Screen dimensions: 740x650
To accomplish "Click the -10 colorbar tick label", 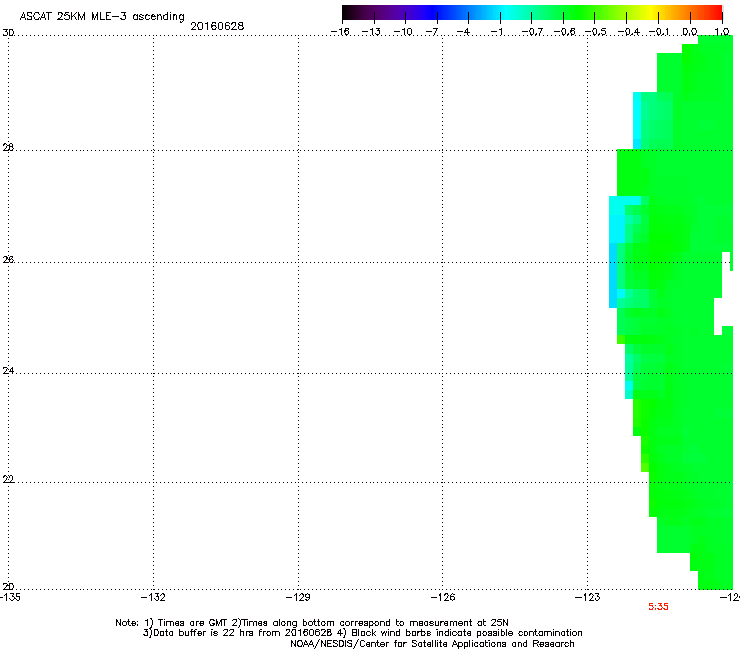I will point(403,32).
